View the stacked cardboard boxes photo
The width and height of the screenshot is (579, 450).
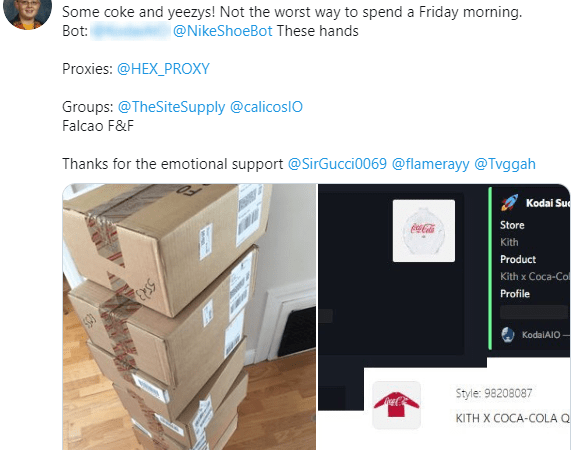point(189,317)
